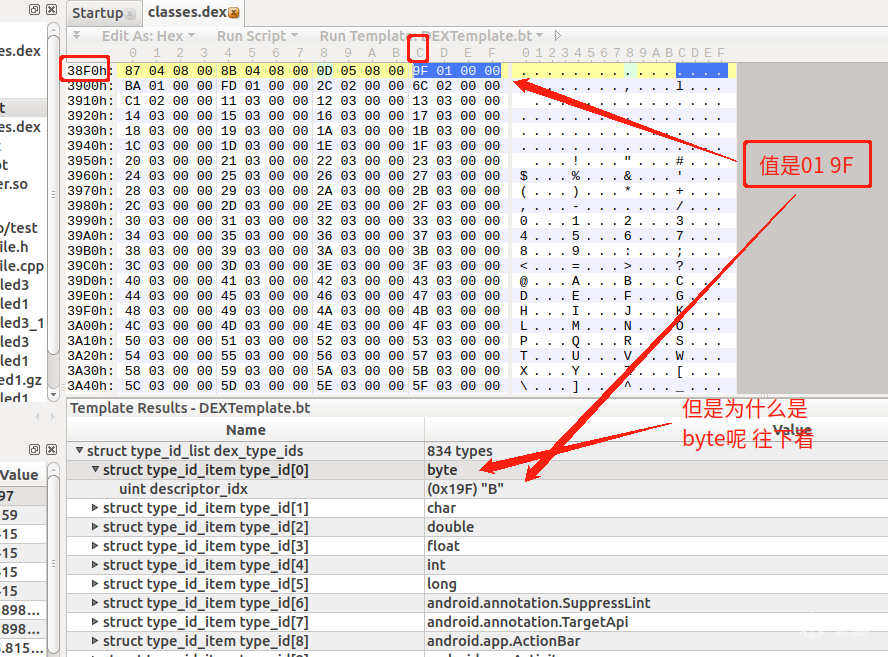This screenshot has width=888, height=657.
Task: Expand the type_id[2] struct node
Action: coord(95,527)
